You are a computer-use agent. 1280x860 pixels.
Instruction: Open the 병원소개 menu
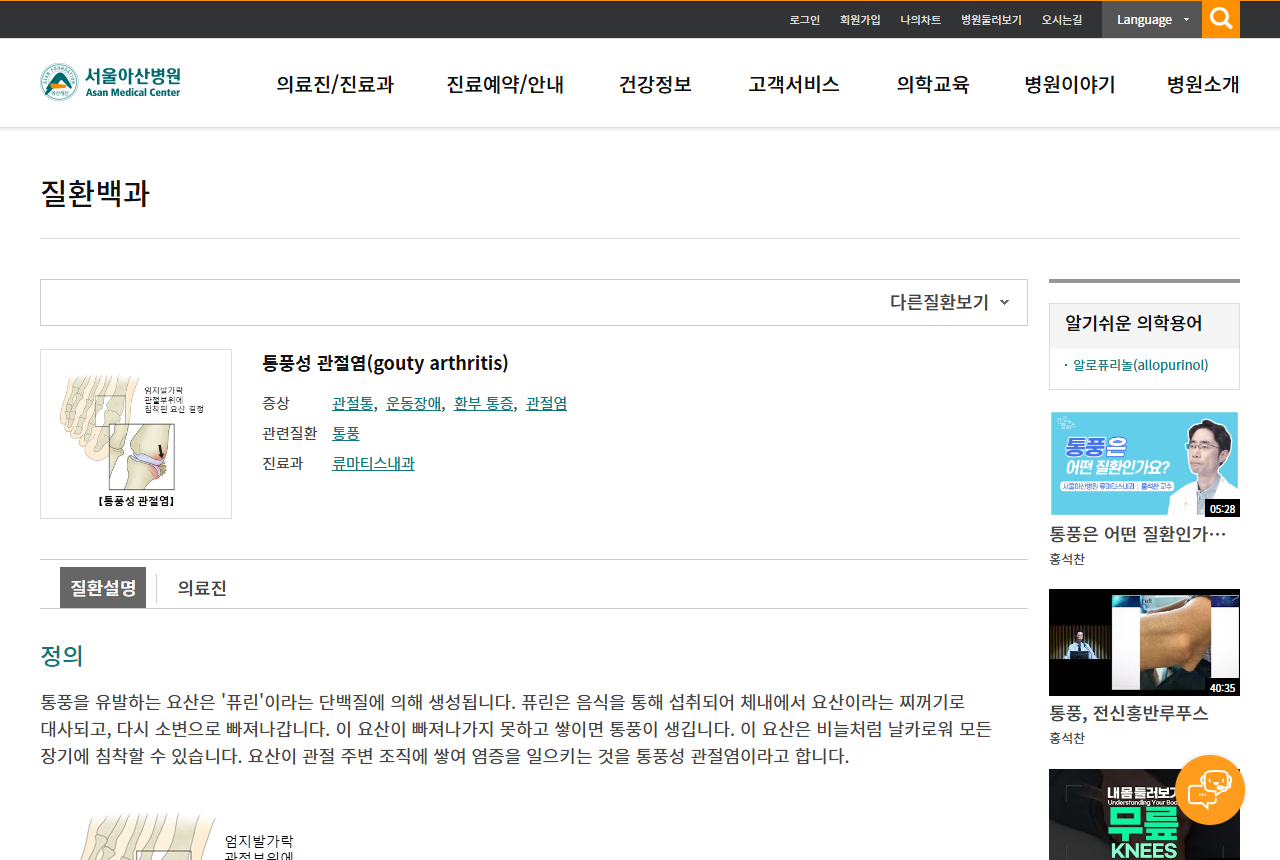click(1203, 84)
